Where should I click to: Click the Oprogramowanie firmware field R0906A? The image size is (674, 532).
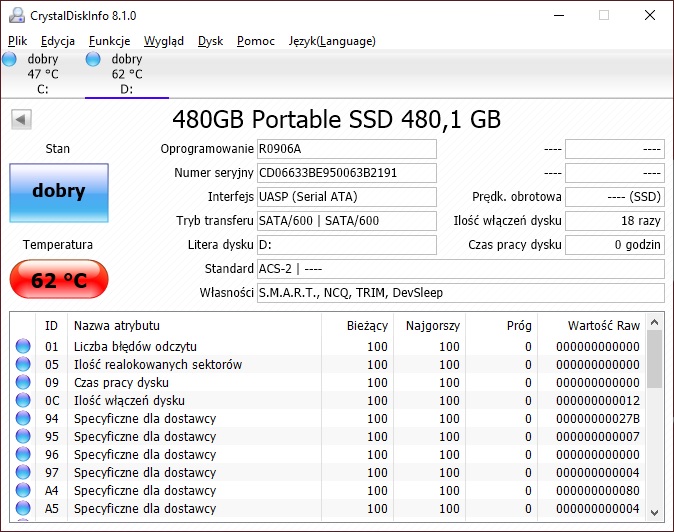346,149
